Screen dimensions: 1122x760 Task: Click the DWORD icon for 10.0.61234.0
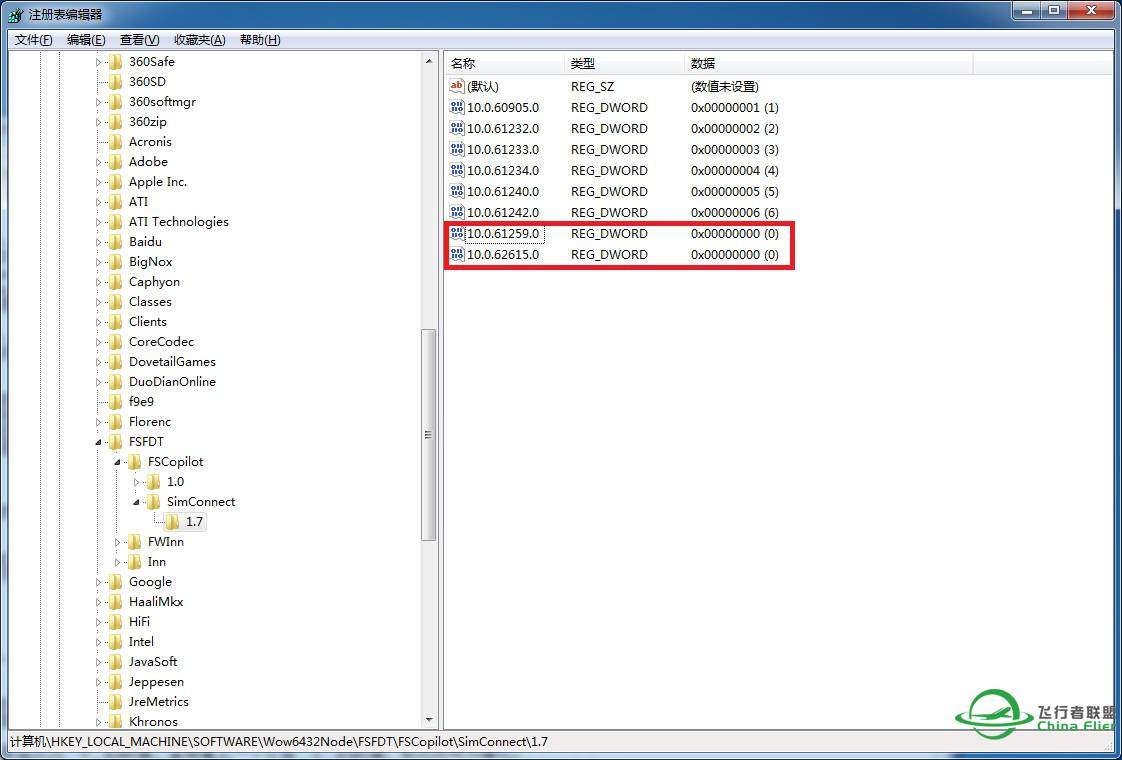coord(457,170)
